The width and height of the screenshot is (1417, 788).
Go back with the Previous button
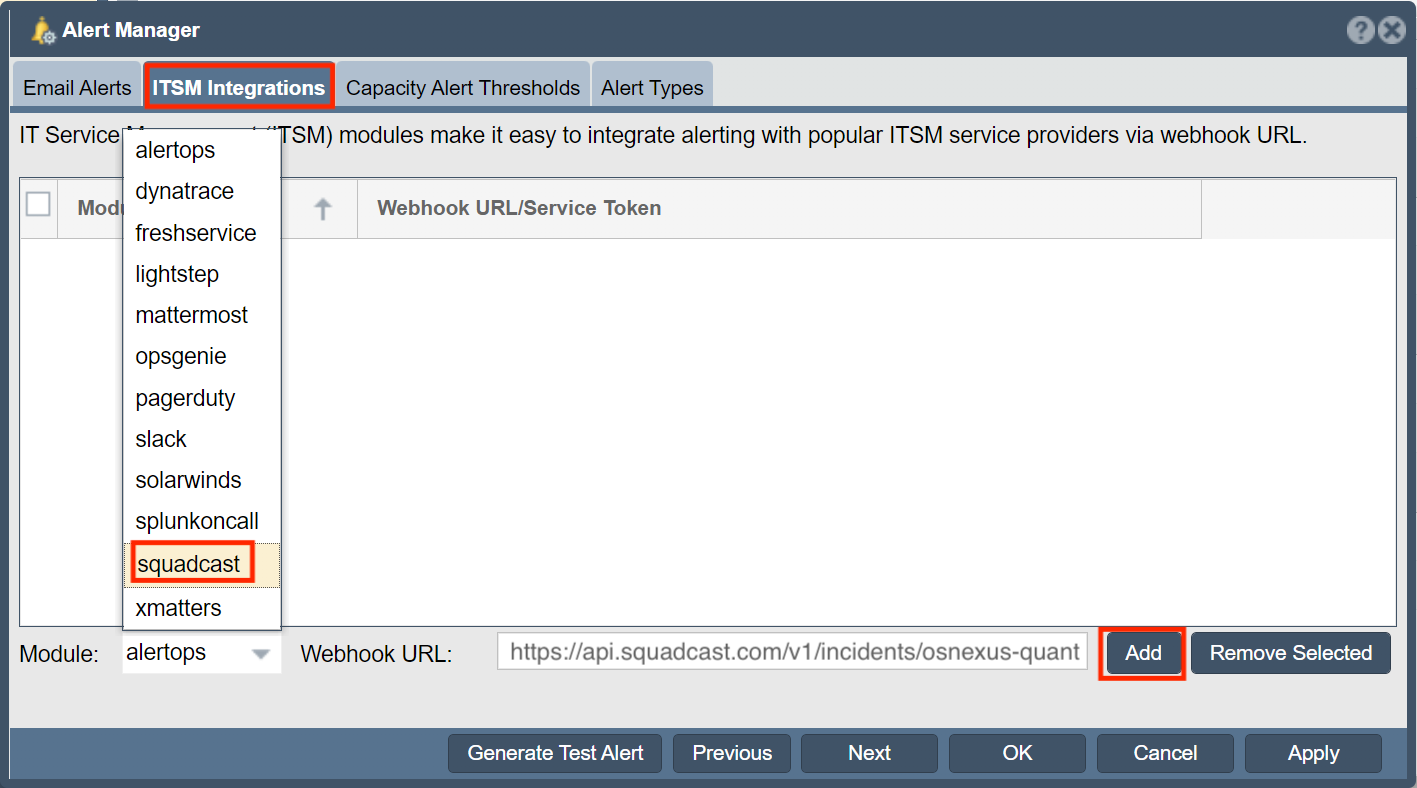tap(732, 753)
